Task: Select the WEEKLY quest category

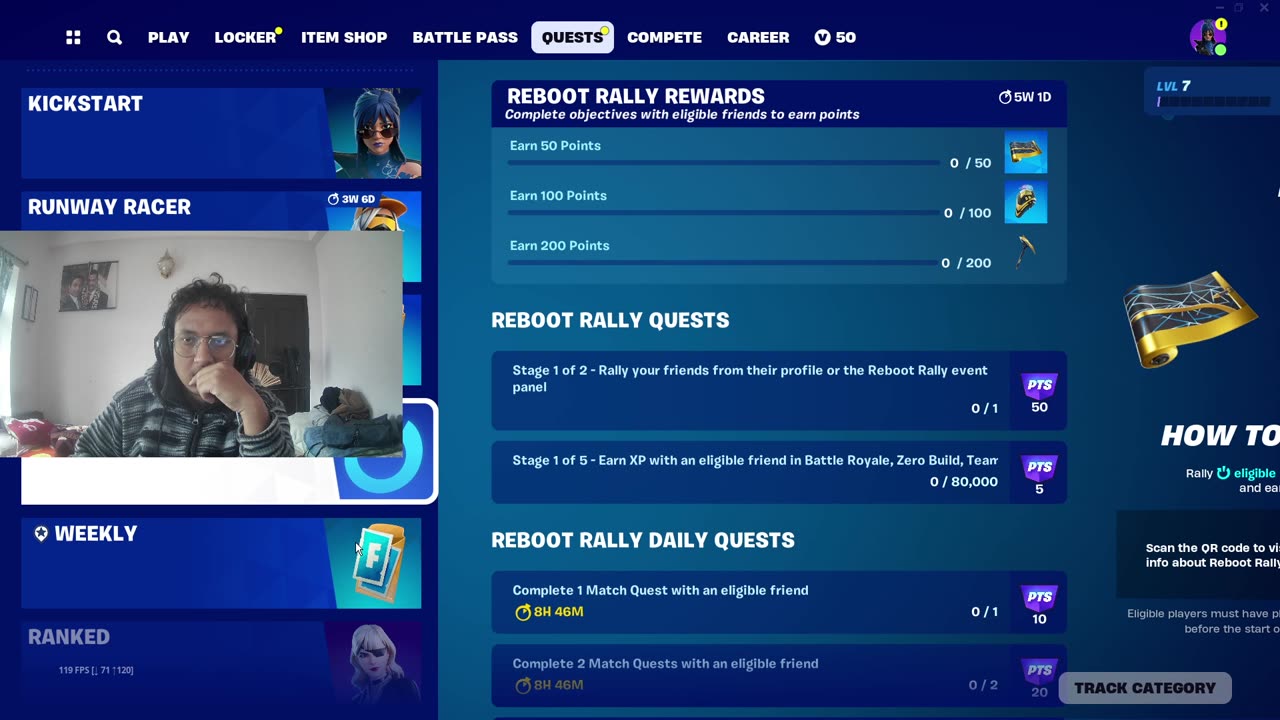Action: [x=221, y=563]
